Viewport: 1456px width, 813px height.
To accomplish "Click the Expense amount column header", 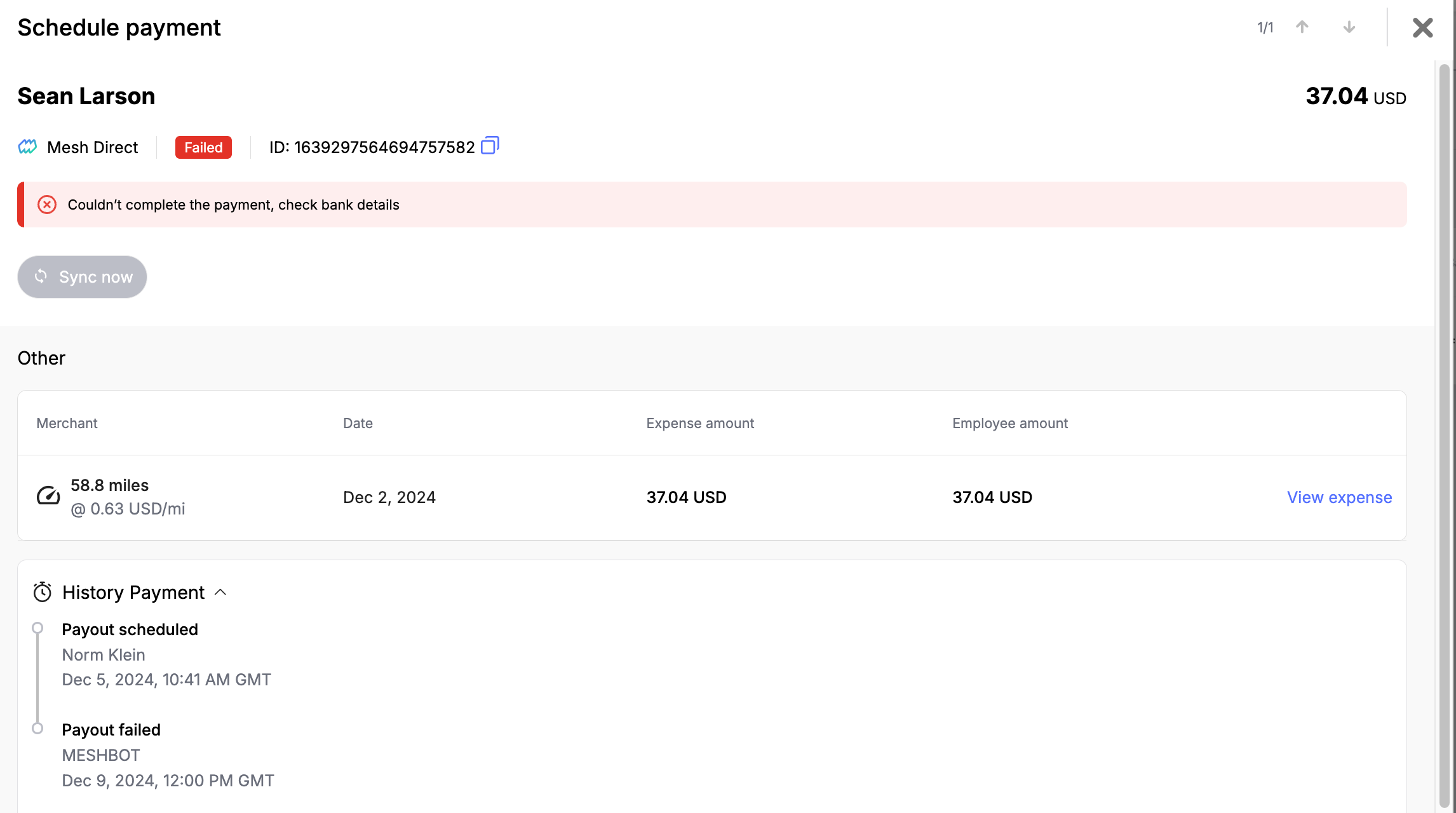I will click(x=700, y=423).
